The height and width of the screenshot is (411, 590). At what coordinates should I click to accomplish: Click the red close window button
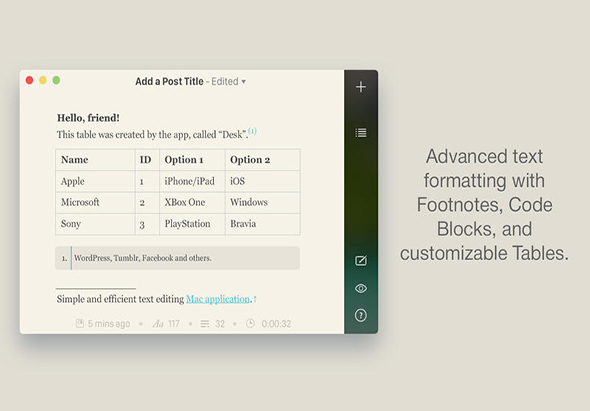(29, 80)
